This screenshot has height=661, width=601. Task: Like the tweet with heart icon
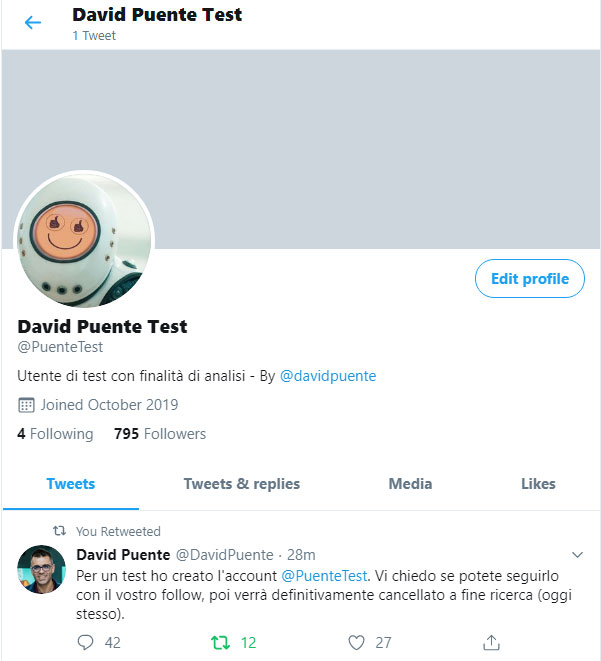[356, 642]
